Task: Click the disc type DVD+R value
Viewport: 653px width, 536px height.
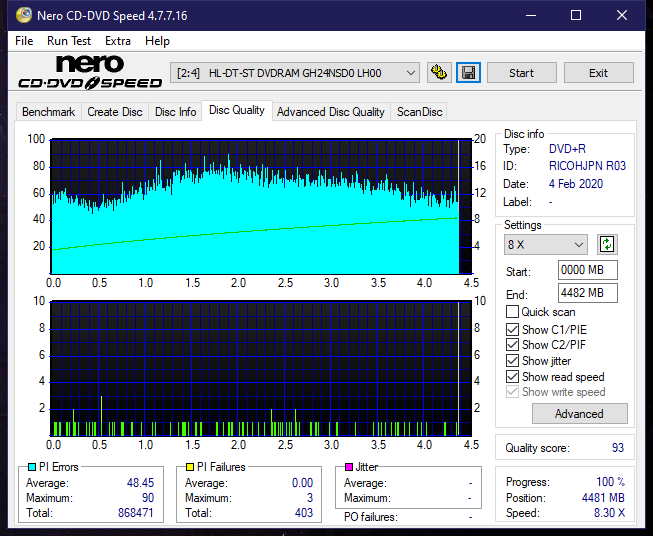Action: point(567,149)
